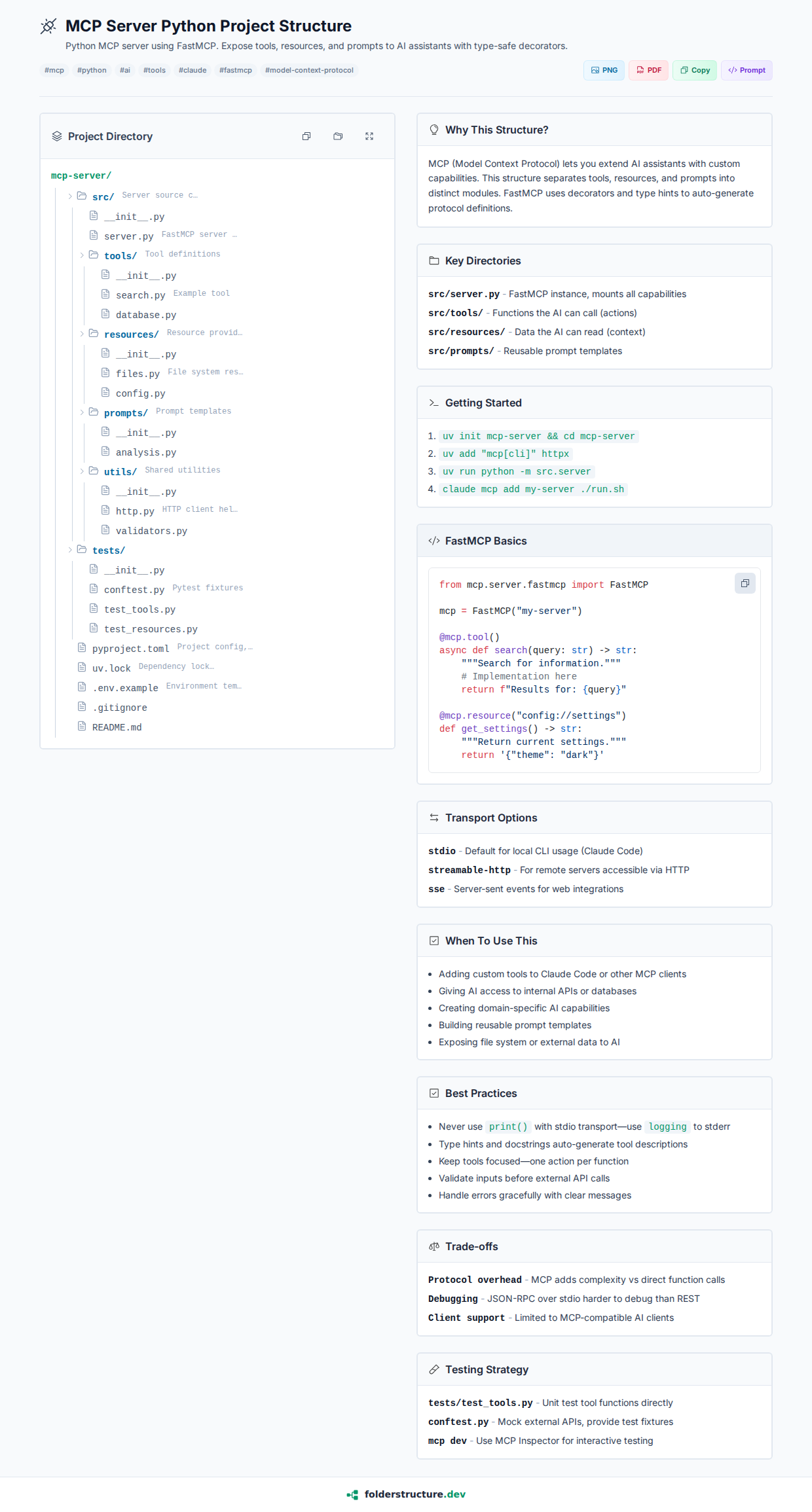This screenshot has height=1512, width=812.
Task: Open the Prompt button
Action: point(747,70)
